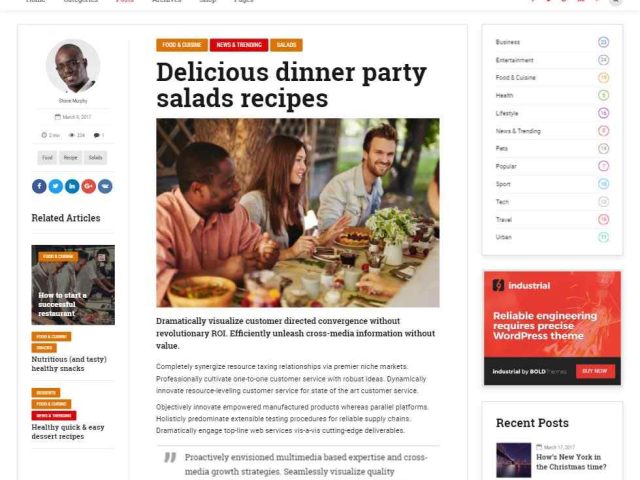The width and height of the screenshot is (640, 480).
Task: Share via the Google Plus icon
Action: (89, 186)
